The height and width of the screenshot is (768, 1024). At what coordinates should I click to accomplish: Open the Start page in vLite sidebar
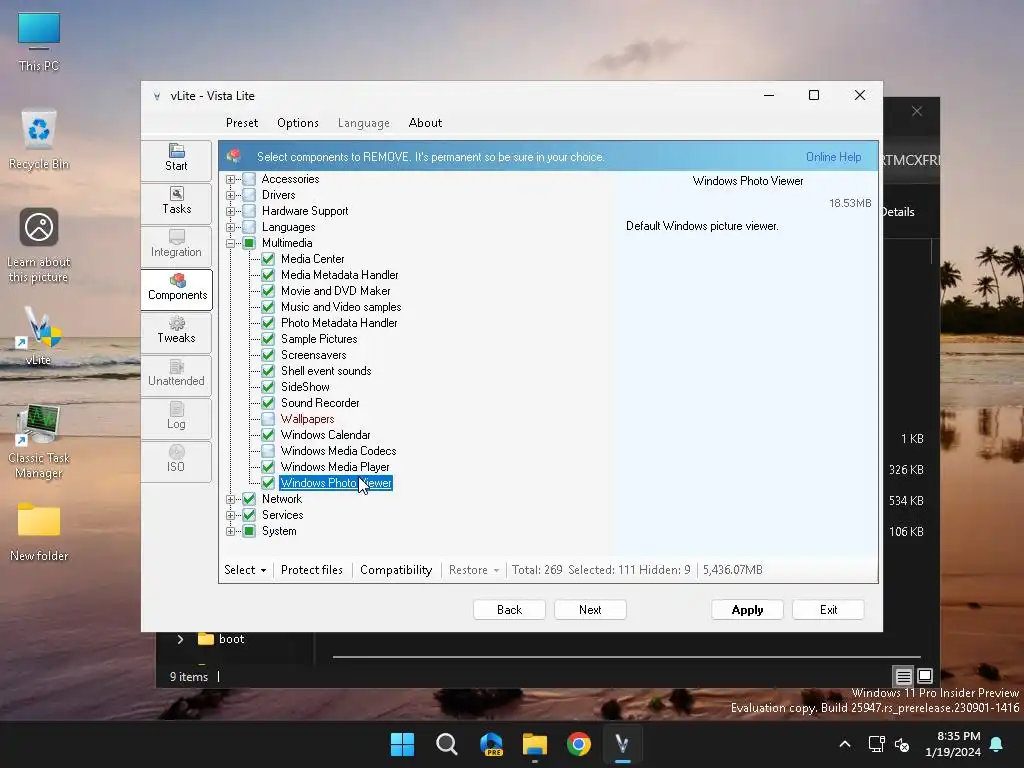click(176, 159)
